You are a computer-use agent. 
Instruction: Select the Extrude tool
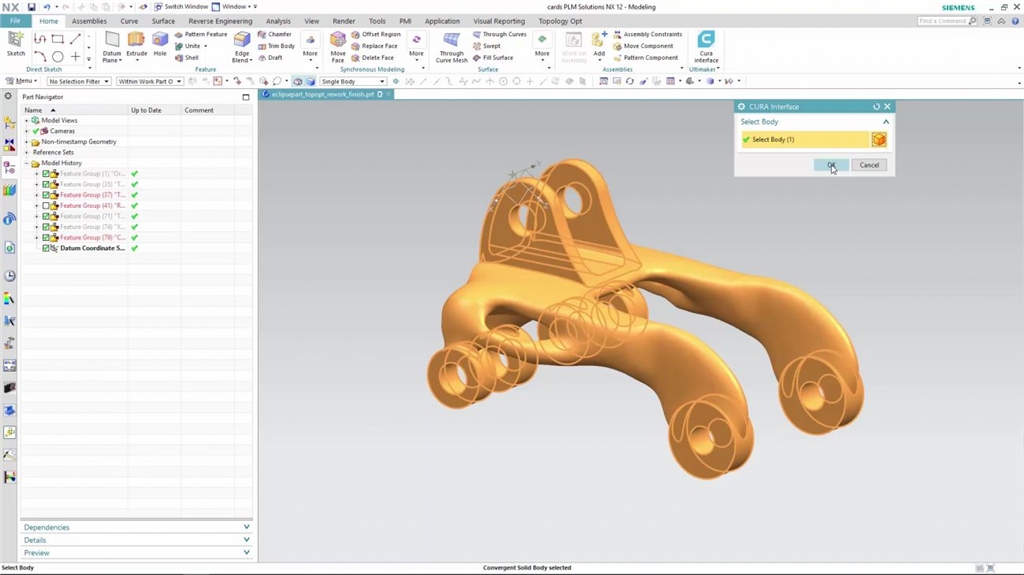pos(136,43)
